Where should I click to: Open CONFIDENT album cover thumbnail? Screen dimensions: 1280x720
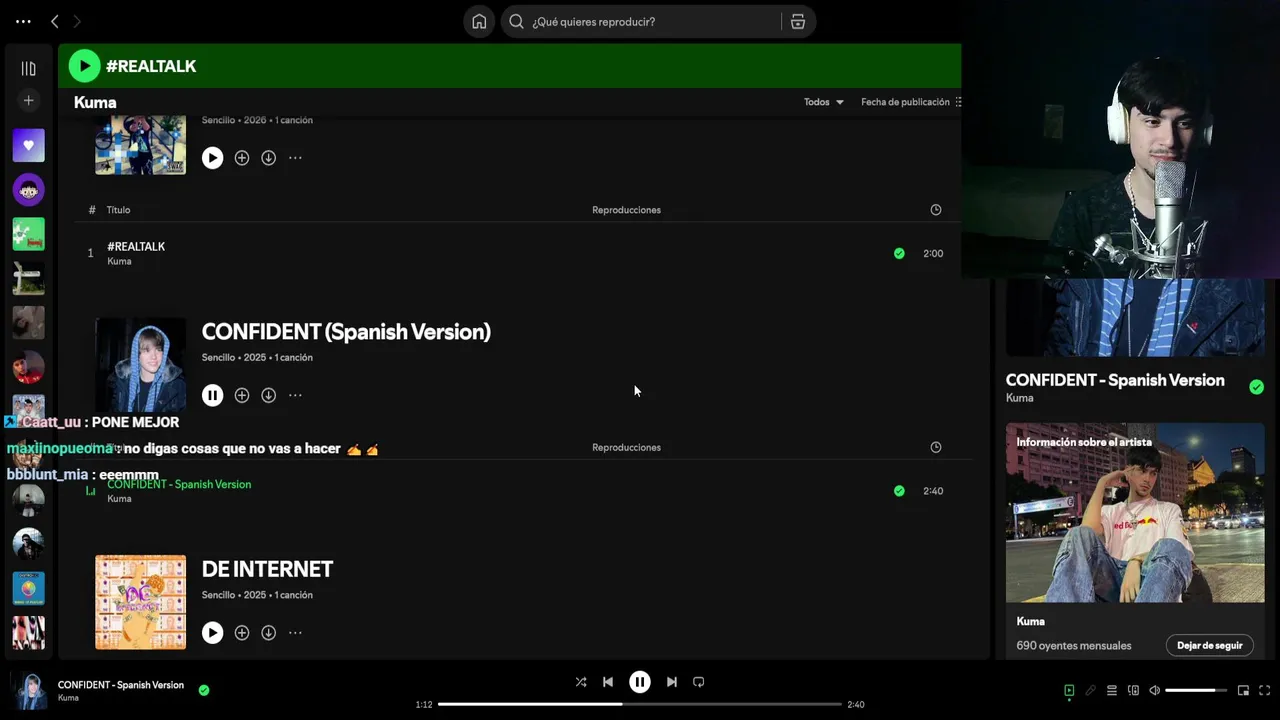[140, 364]
